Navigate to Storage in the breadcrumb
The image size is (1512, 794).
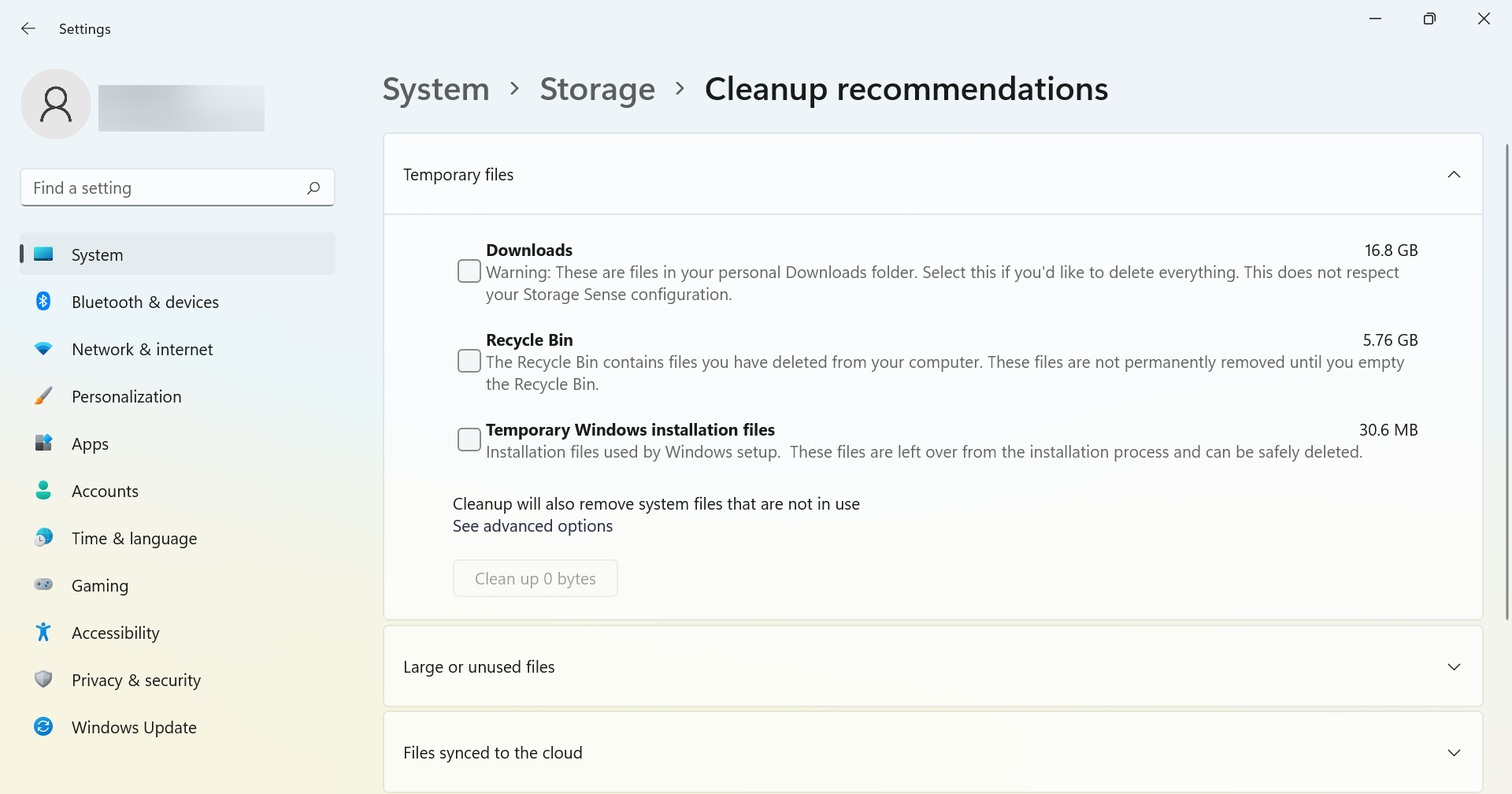597,89
